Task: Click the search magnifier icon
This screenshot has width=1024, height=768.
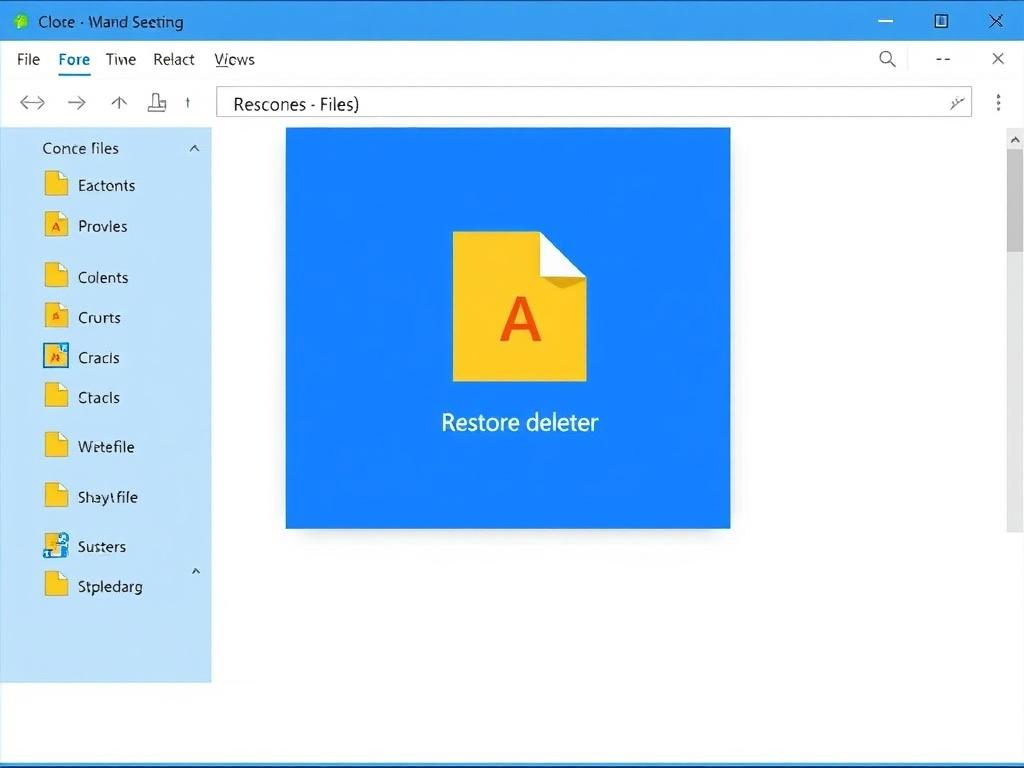Action: point(887,59)
